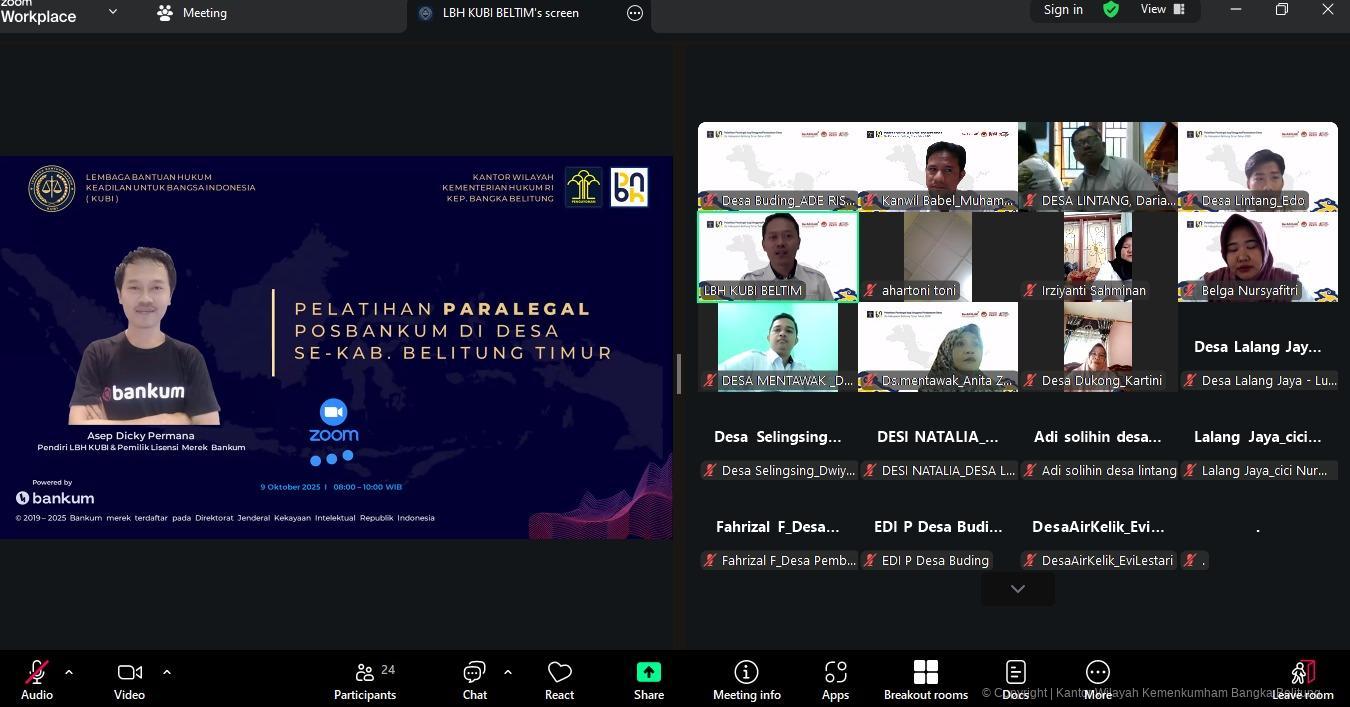Screen dimensions: 1350x707
Task: Click the green Share screen icon
Action: pyautogui.click(x=648, y=672)
